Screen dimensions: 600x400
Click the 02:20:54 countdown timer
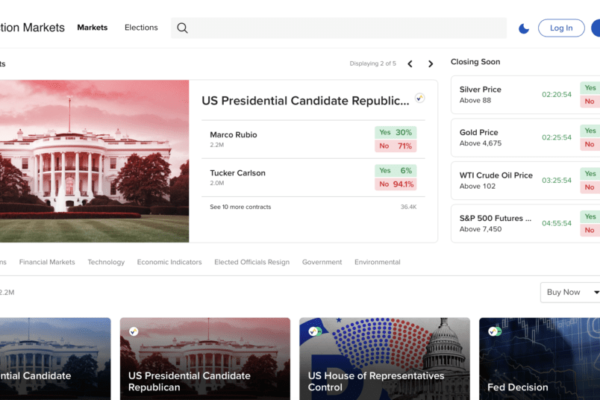(556, 95)
